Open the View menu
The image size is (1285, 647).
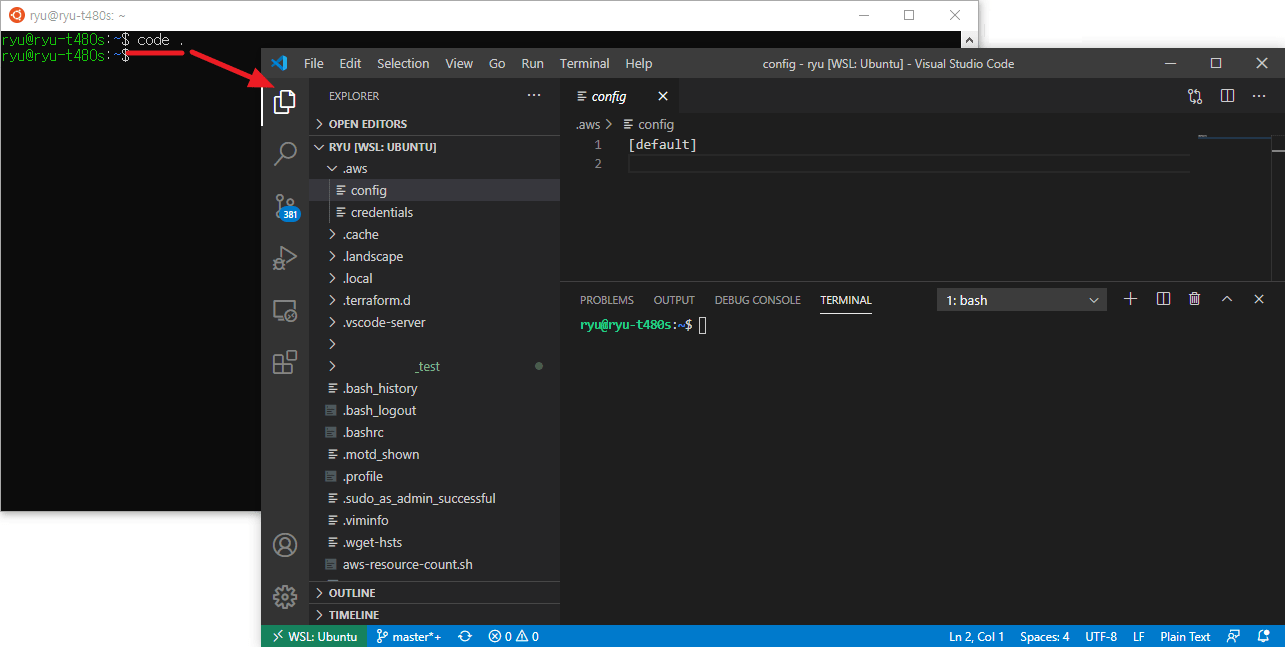click(x=459, y=63)
